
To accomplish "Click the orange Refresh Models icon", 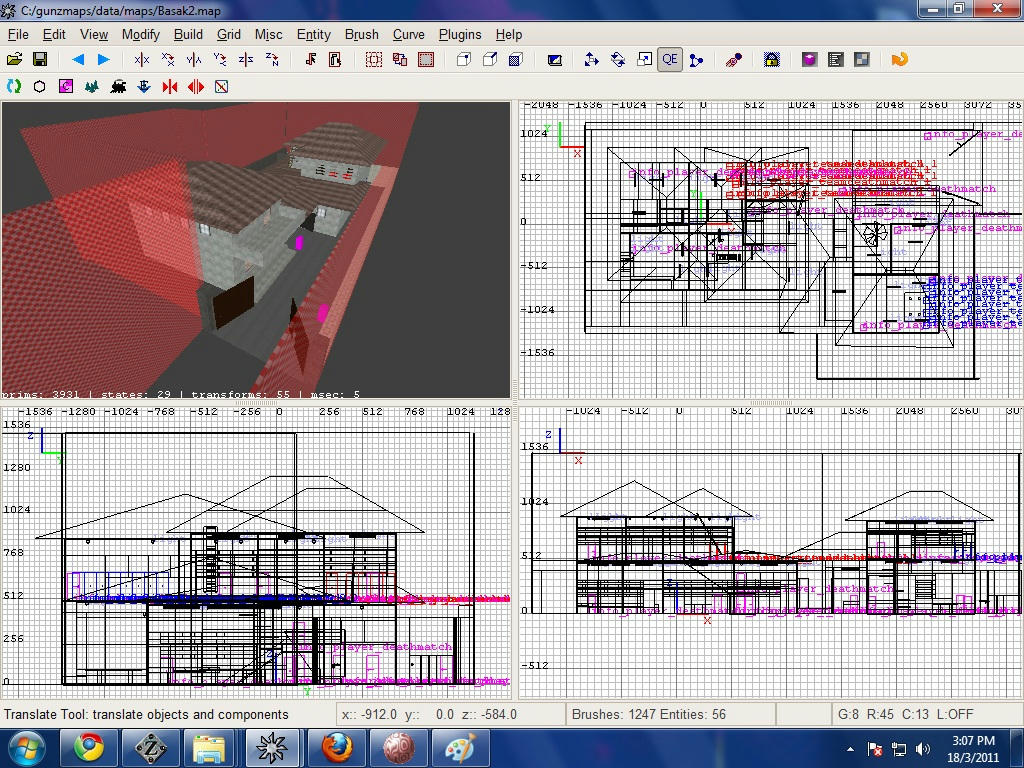I will 899,60.
